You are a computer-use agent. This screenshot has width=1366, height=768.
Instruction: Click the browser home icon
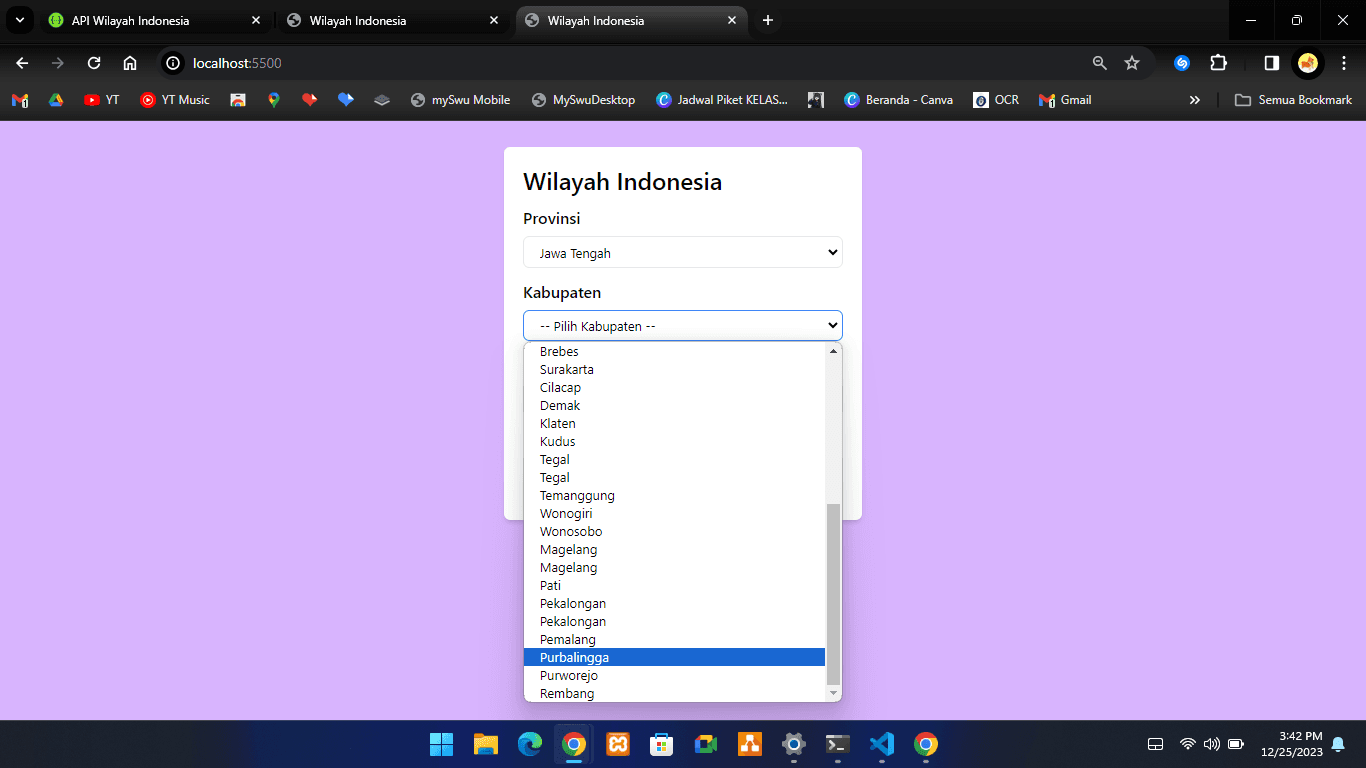pos(130,62)
